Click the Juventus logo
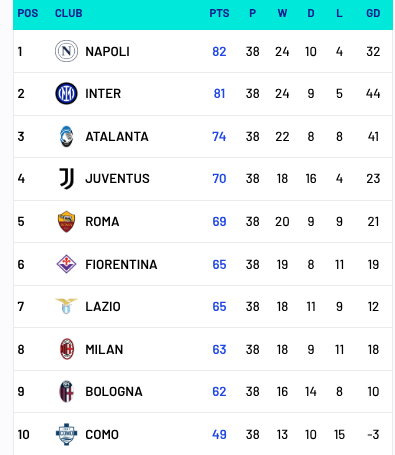The height and width of the screenshot is (455, 395). point(67,179)
